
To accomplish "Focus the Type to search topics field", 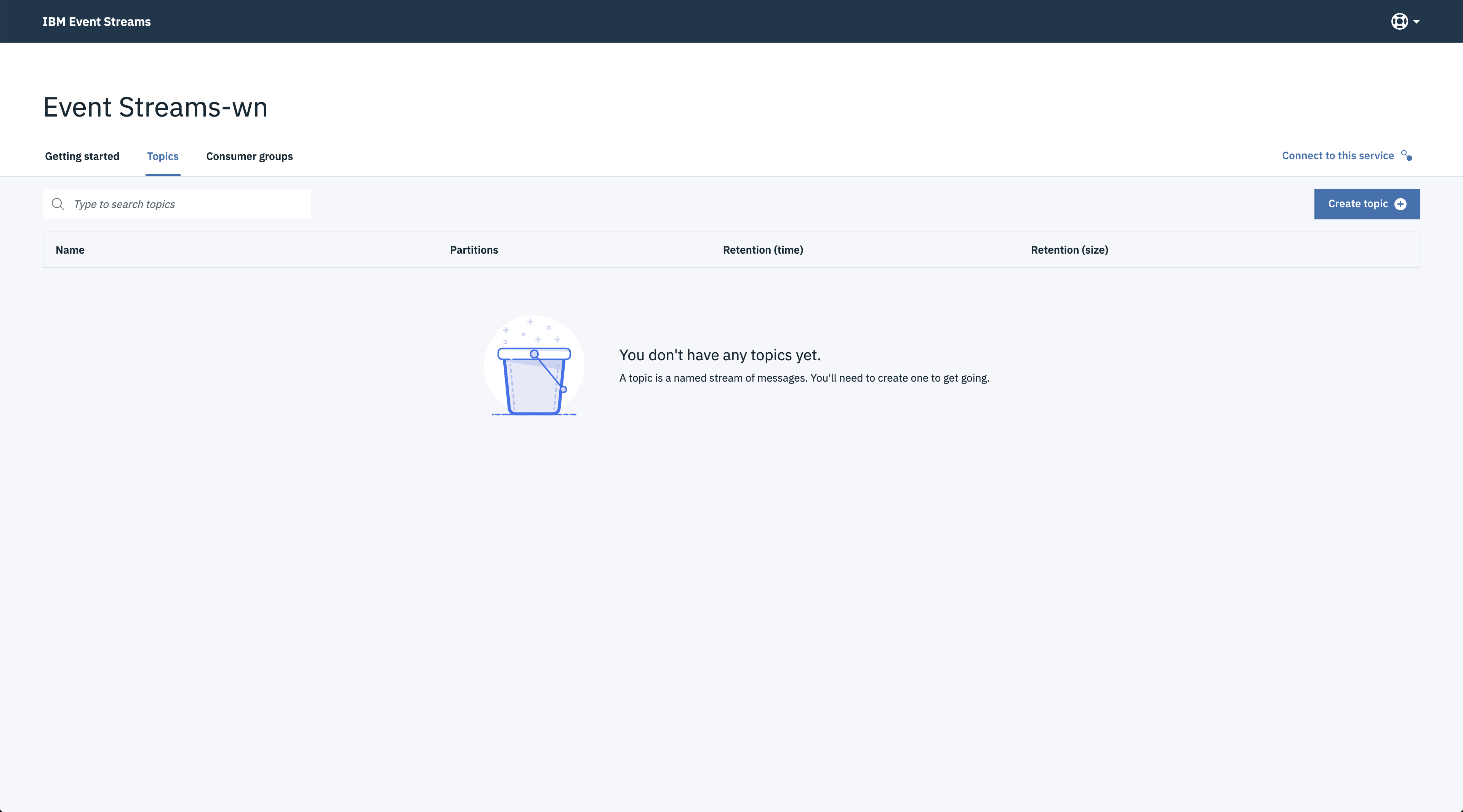I will tap(187, 204).
